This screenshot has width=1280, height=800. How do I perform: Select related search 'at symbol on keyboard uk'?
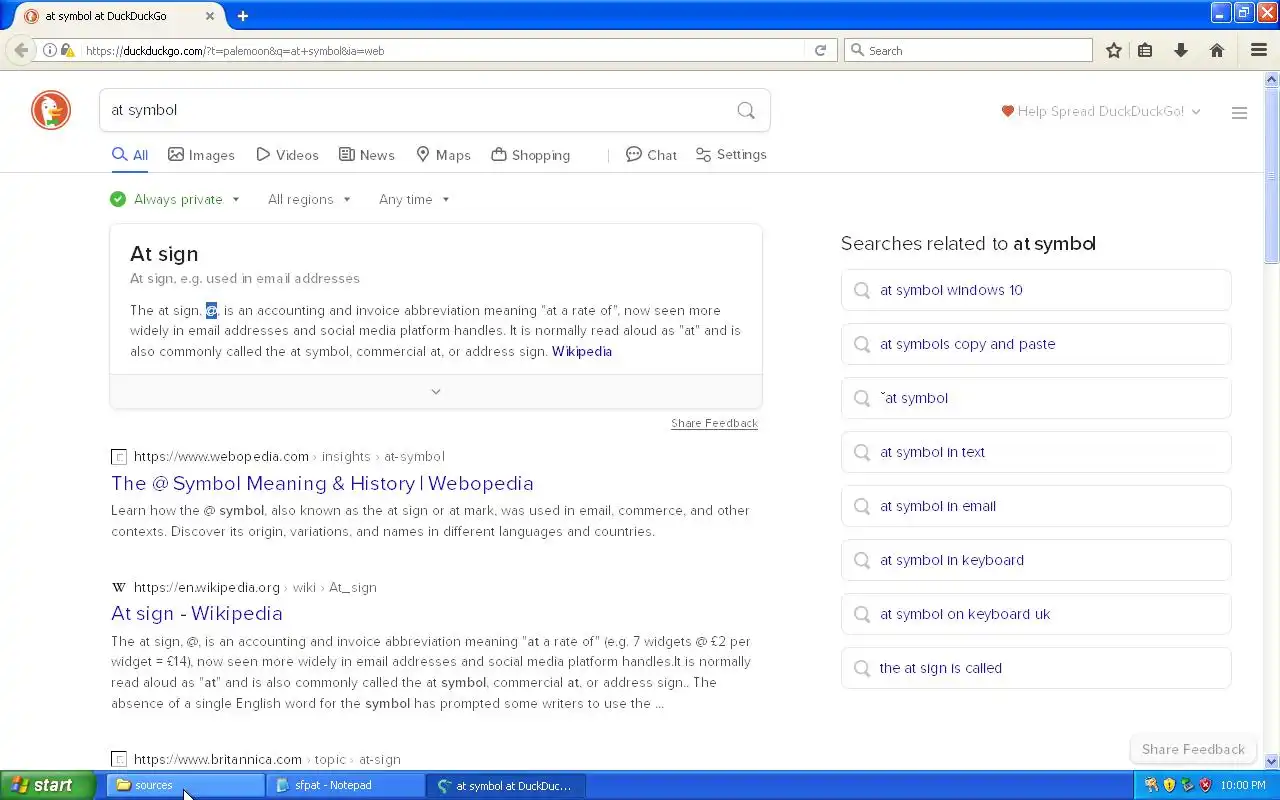click(1036, 614)
